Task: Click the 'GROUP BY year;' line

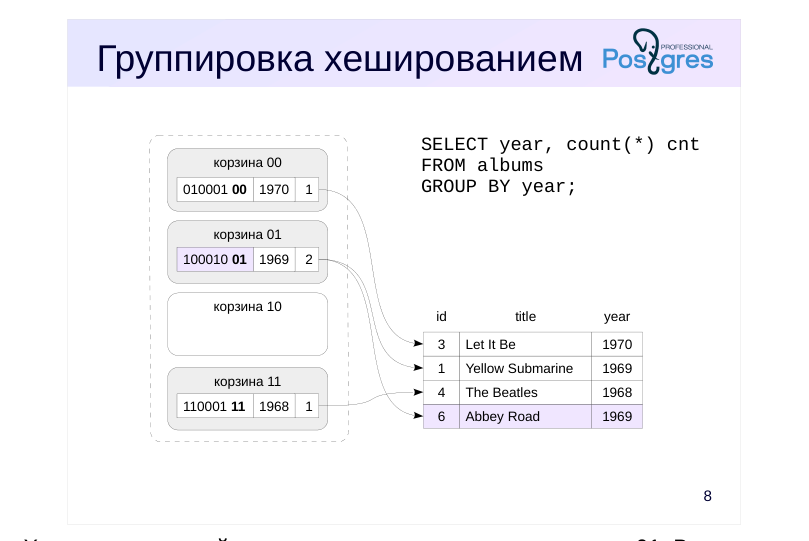Action: tap(498, 187)
